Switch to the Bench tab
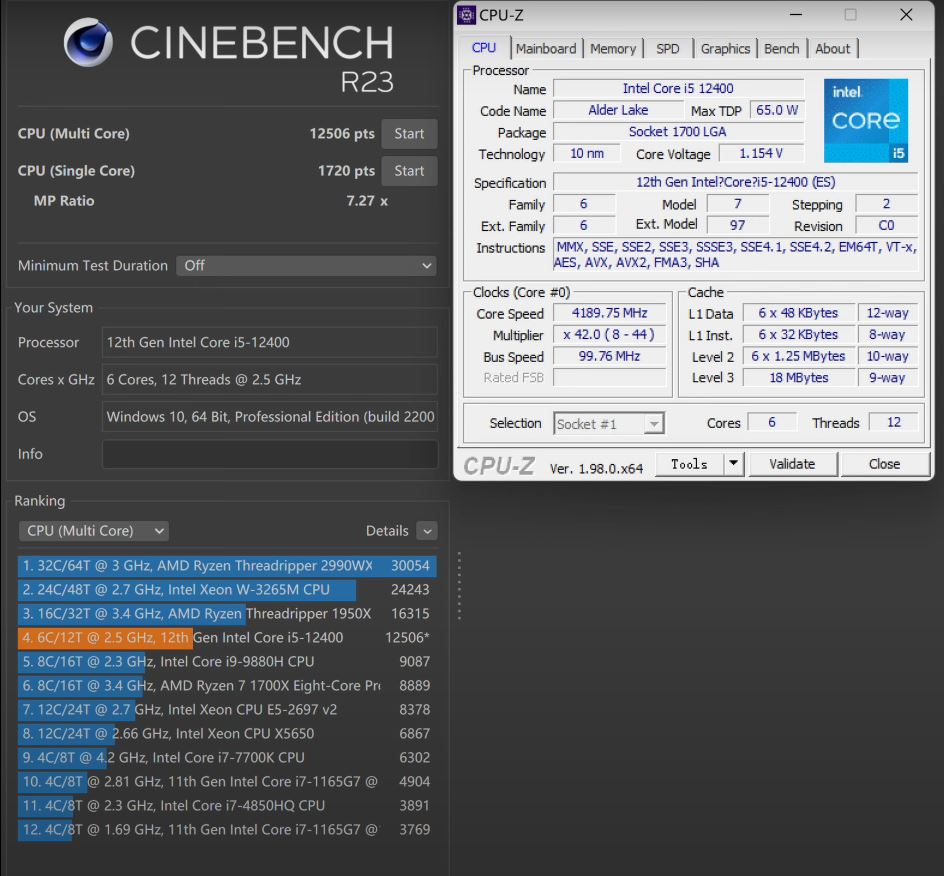 pos(781,48)
